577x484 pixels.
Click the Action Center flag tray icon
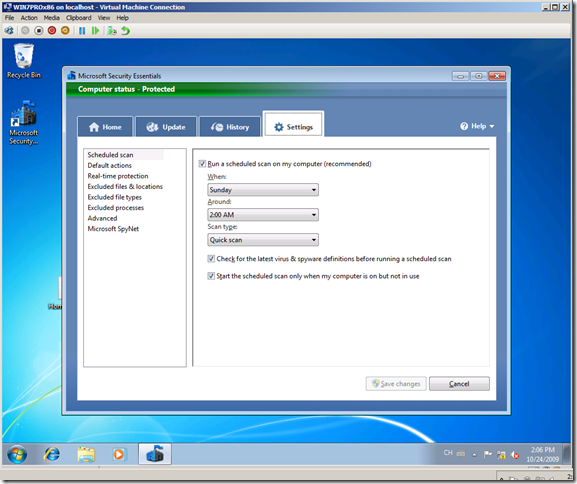pyautogui.click(x=488, y=455)
